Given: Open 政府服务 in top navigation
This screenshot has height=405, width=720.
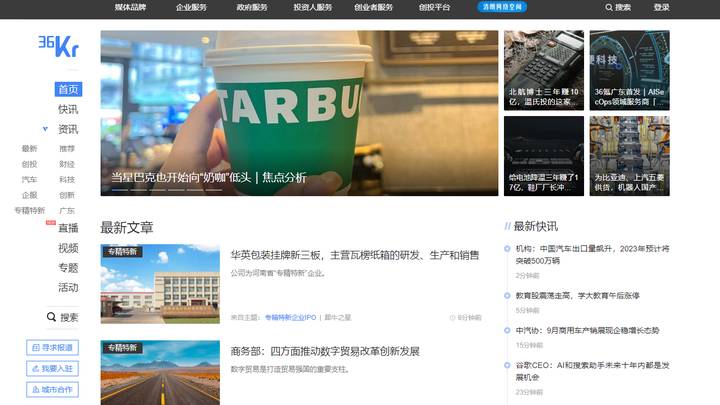Looking at the screenshot, I should pos(252,7).
